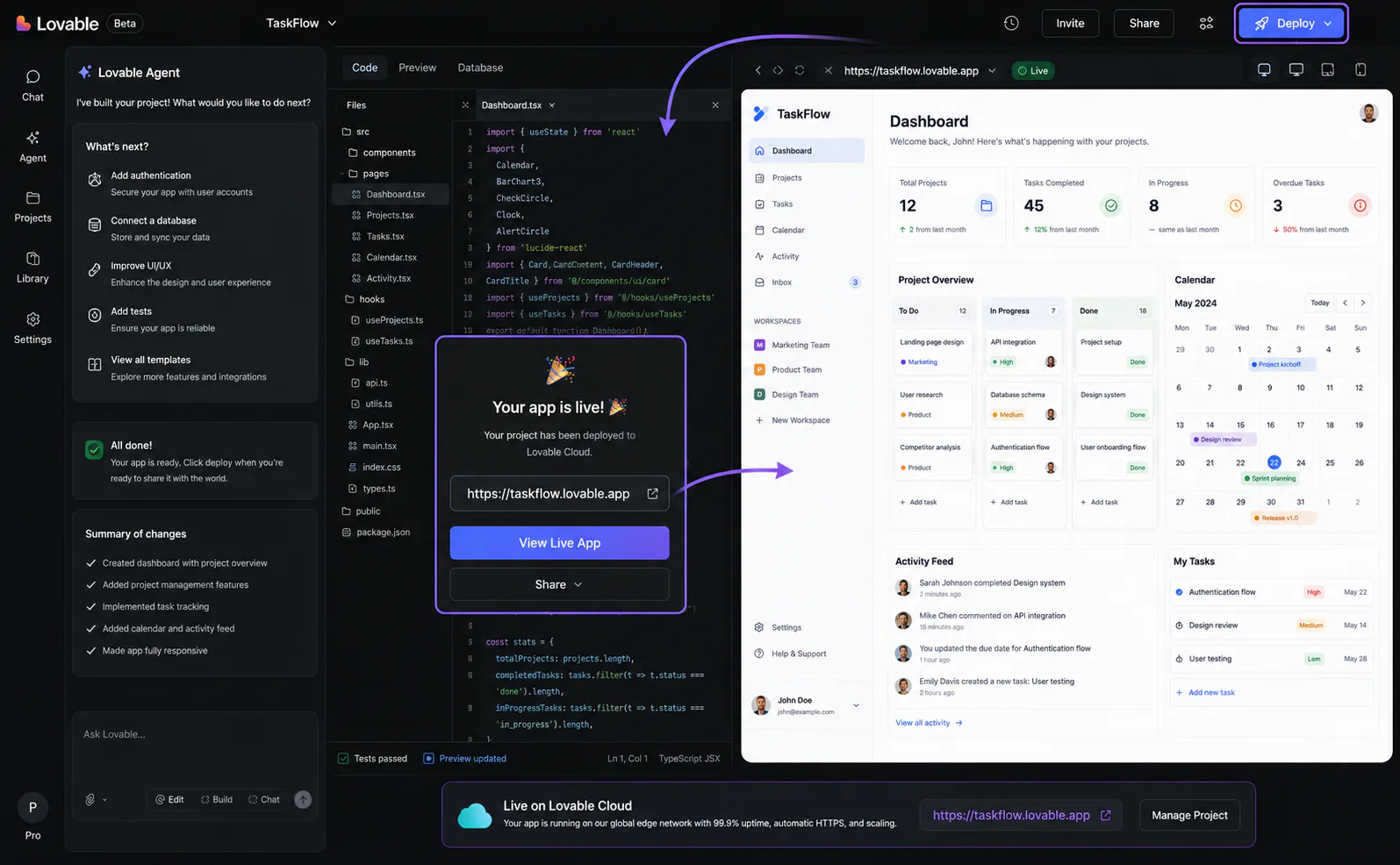Open the sliders settings icon beside Share
The width and height of the screenshot is (1400, 865).
click(1206, 24)
